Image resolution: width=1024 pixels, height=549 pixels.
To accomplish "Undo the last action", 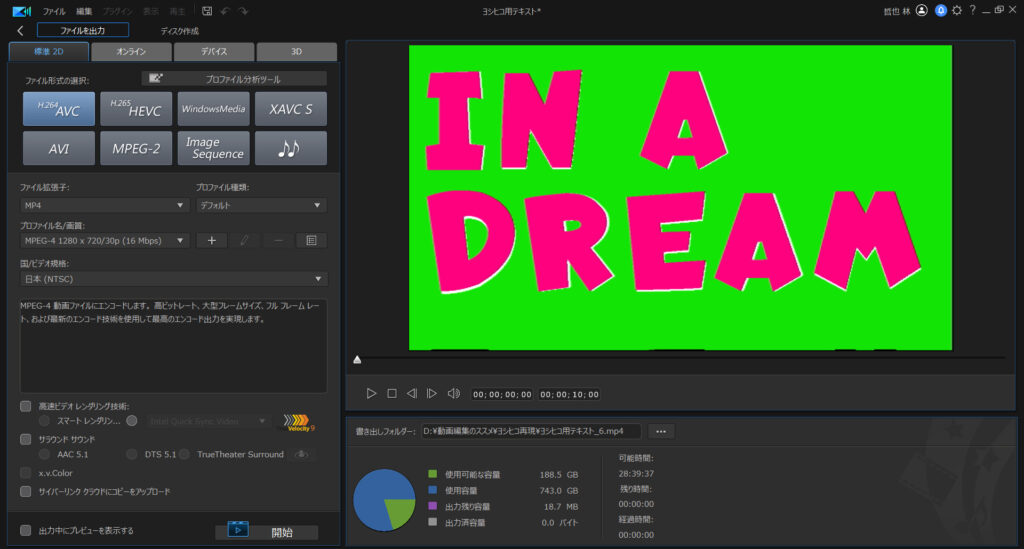I will [225, 11].
